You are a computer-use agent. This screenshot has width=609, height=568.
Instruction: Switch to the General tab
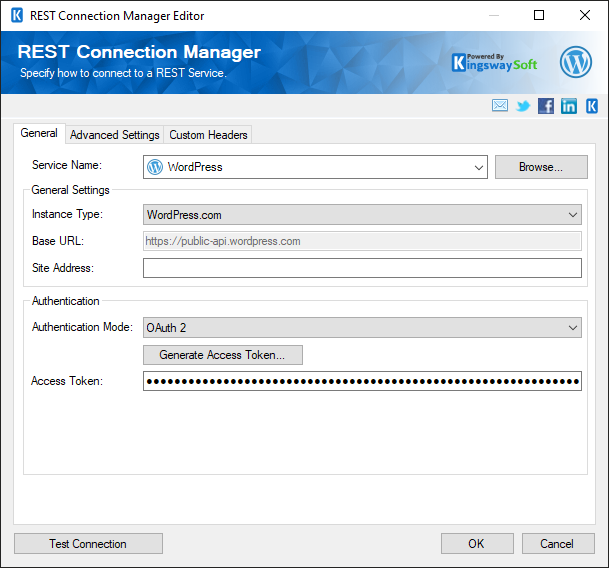click(x=39, y=133)
